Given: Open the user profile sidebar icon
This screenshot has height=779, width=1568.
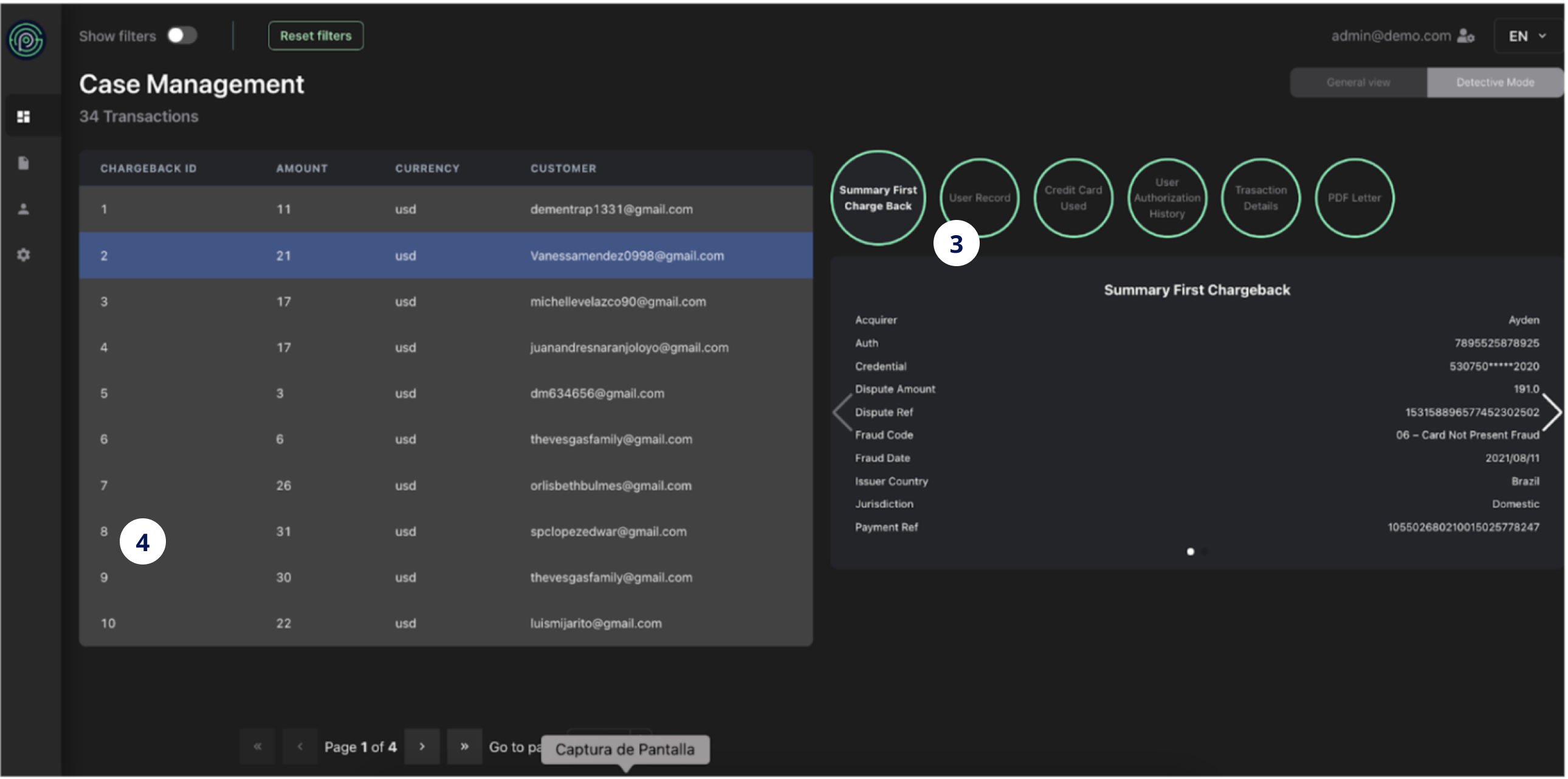Looking at the screenshot, I should click(24, 210).
